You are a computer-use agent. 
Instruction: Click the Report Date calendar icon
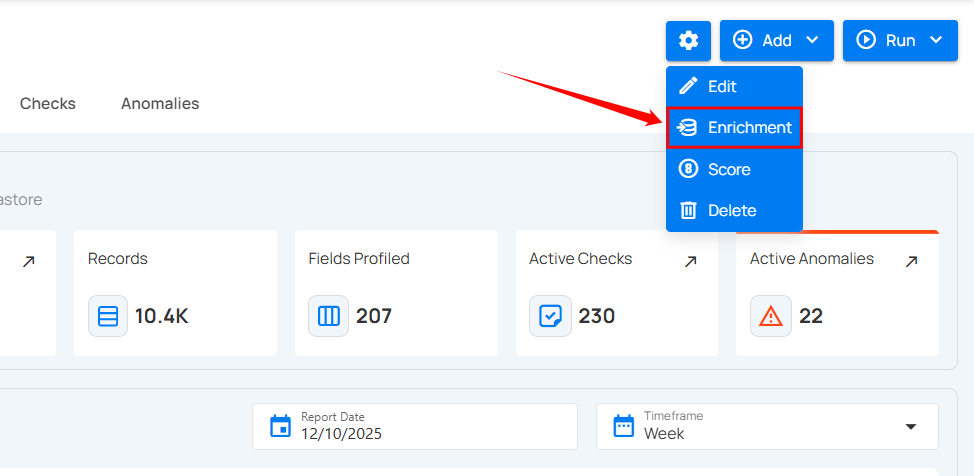(x=281, y=427)
